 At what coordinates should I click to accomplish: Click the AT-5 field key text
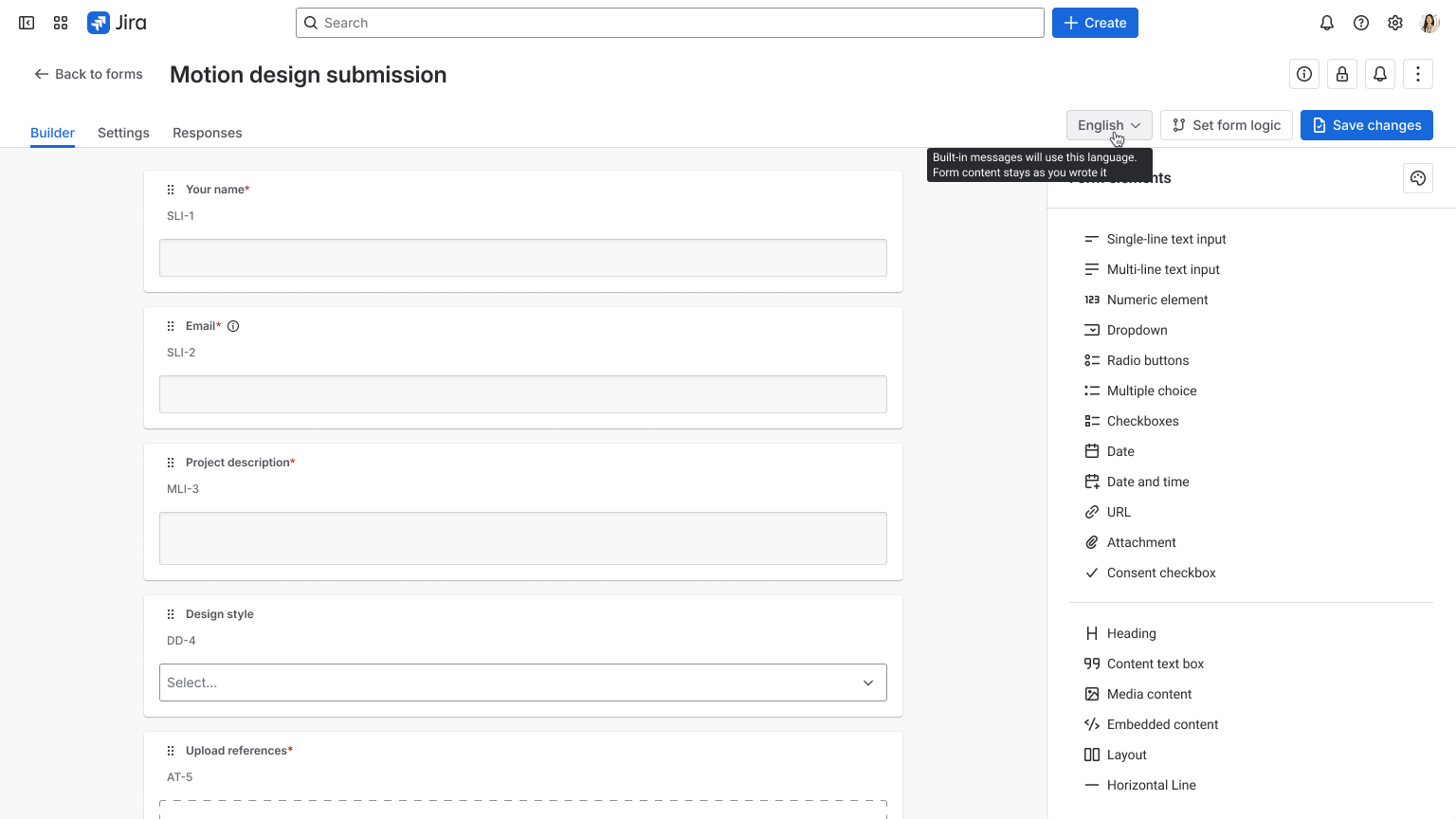180,777
